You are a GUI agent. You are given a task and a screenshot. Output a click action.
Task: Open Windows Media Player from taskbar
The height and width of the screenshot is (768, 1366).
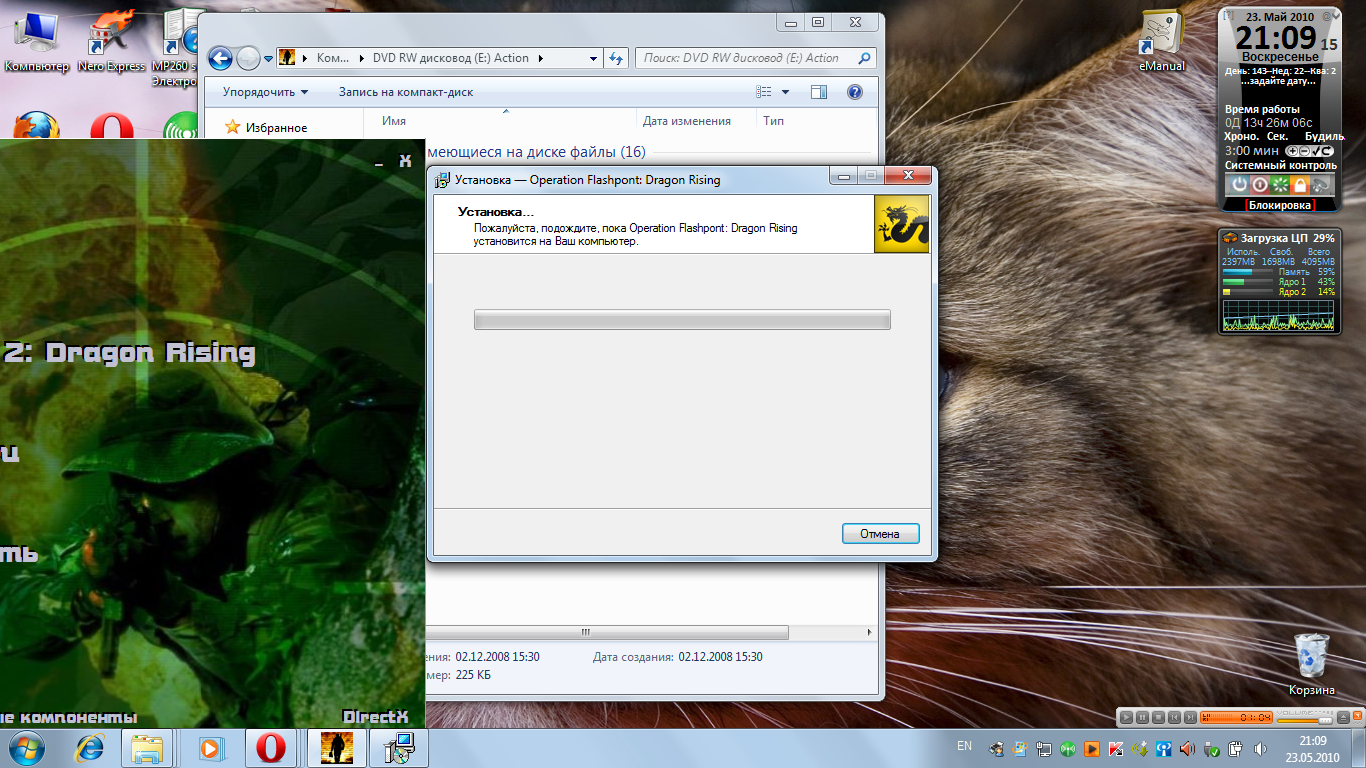(x=210, y=748)
